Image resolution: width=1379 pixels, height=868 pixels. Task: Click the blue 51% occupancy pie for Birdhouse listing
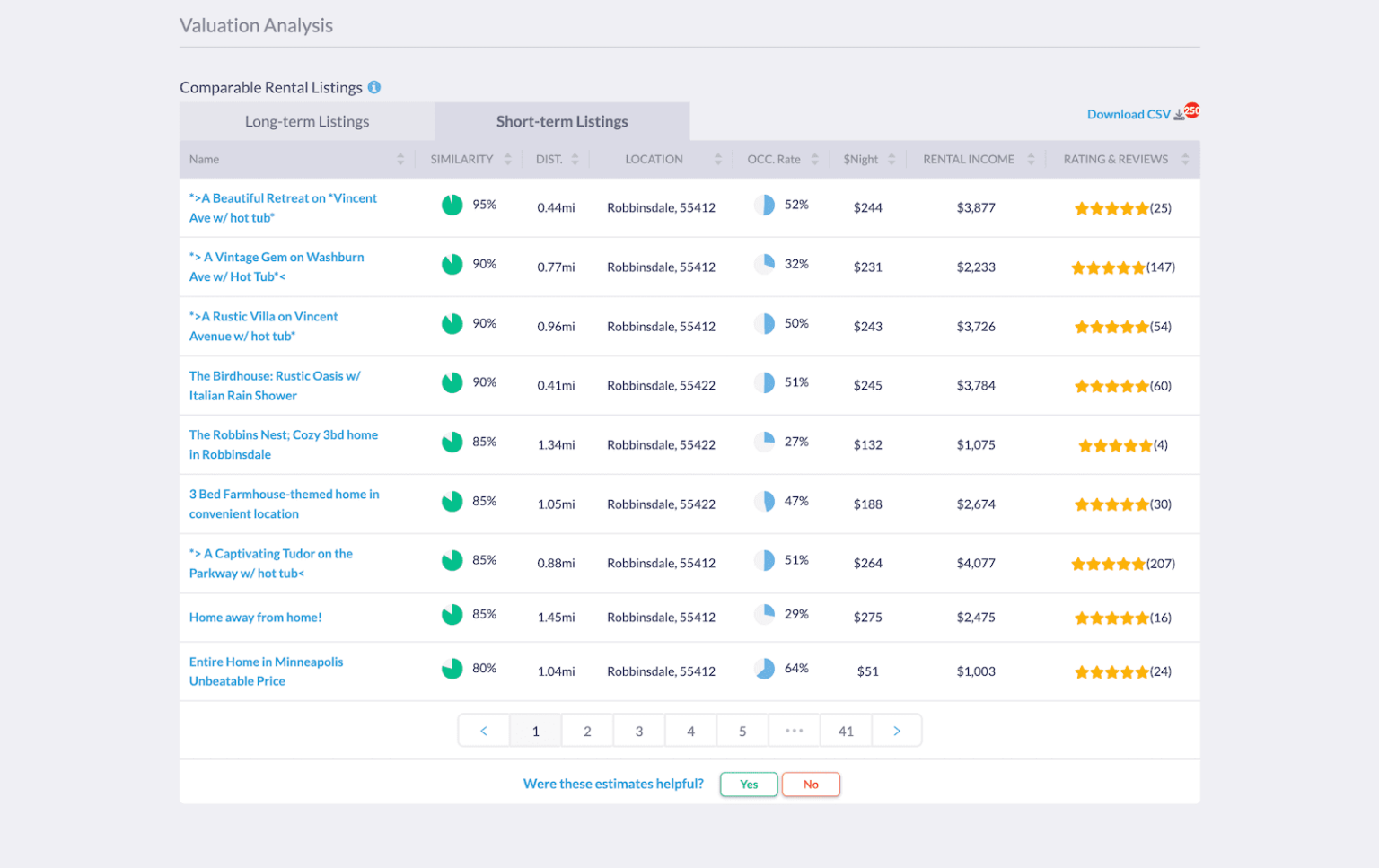(764, 382)
